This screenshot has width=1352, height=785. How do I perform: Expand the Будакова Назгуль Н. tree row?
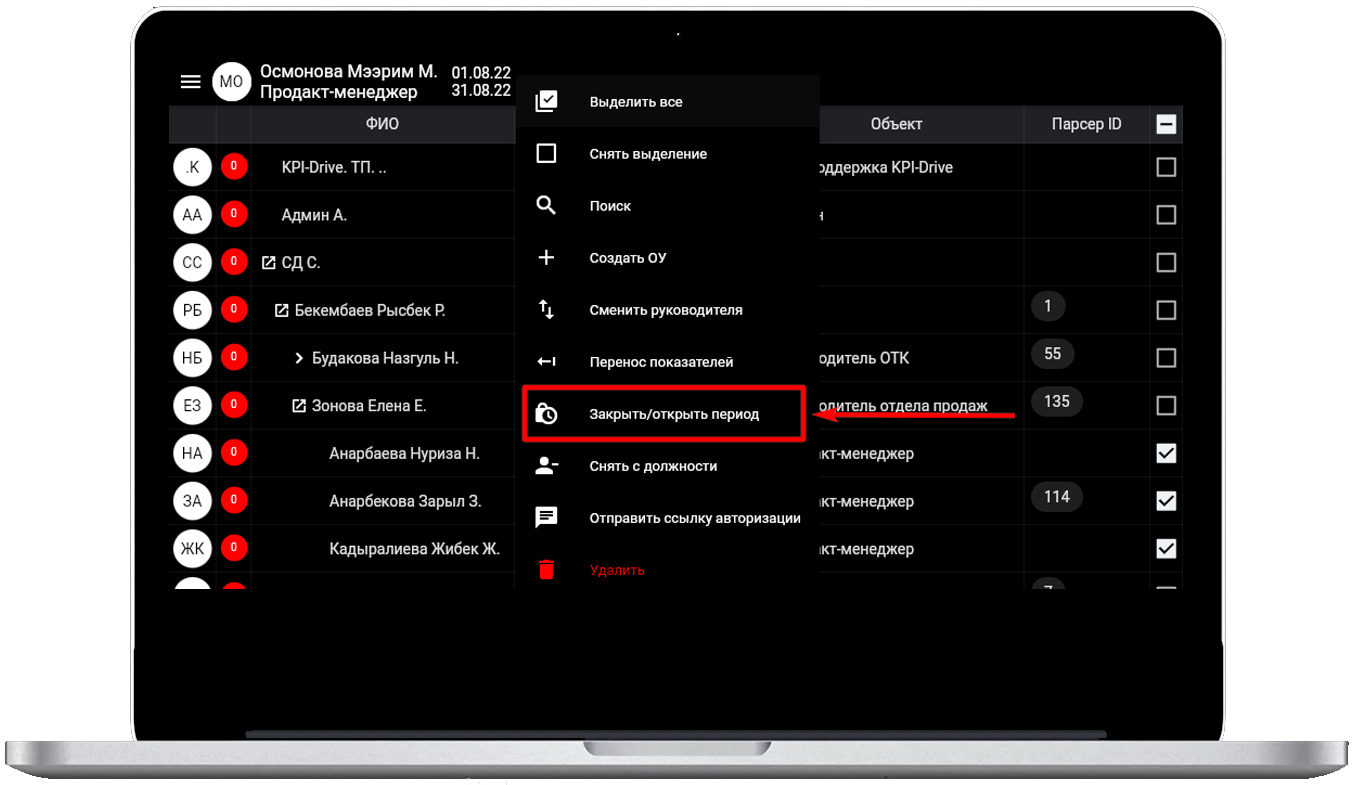[298, 358]
